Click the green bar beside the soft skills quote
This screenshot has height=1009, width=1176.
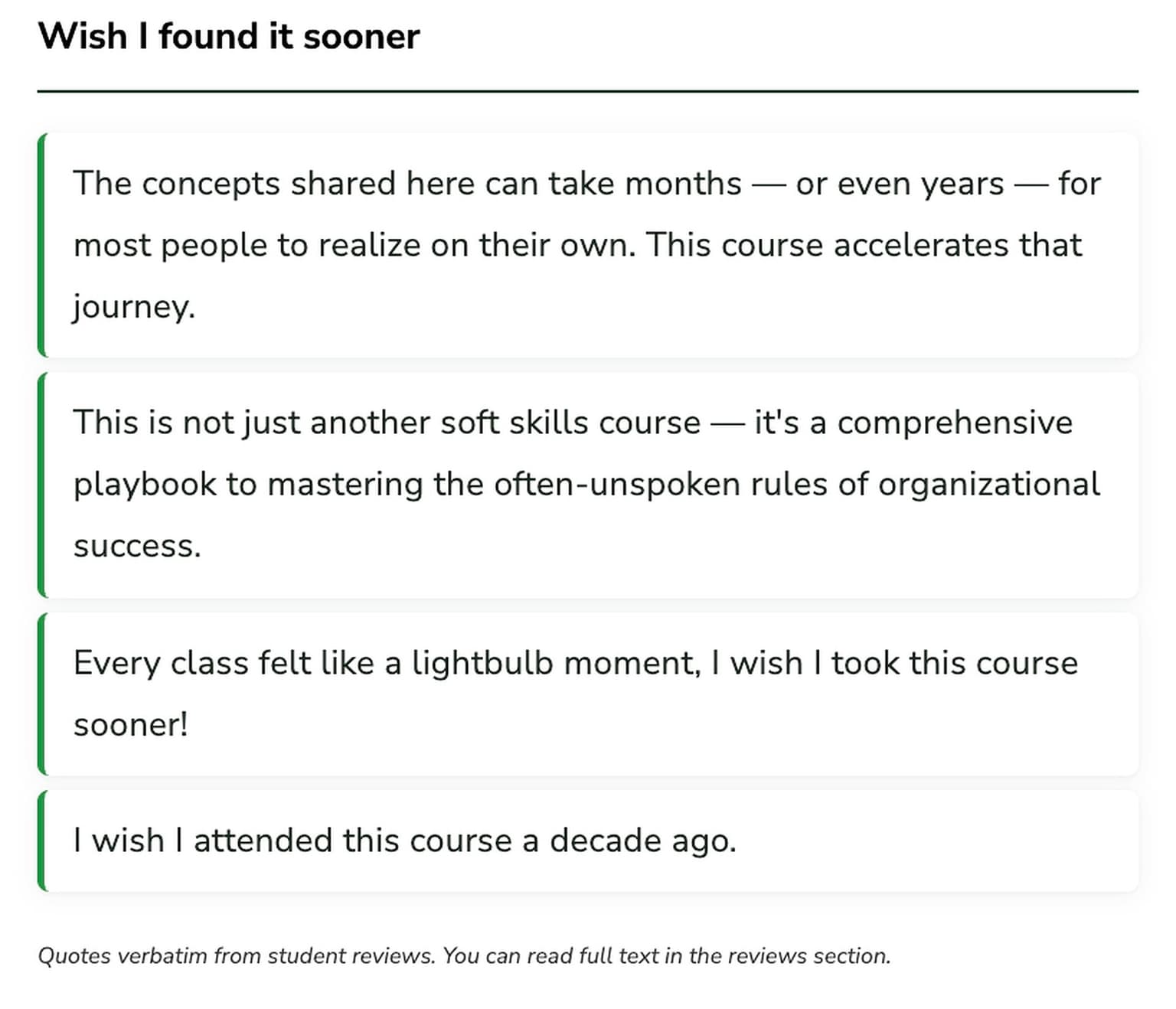[x=41, y=485]
